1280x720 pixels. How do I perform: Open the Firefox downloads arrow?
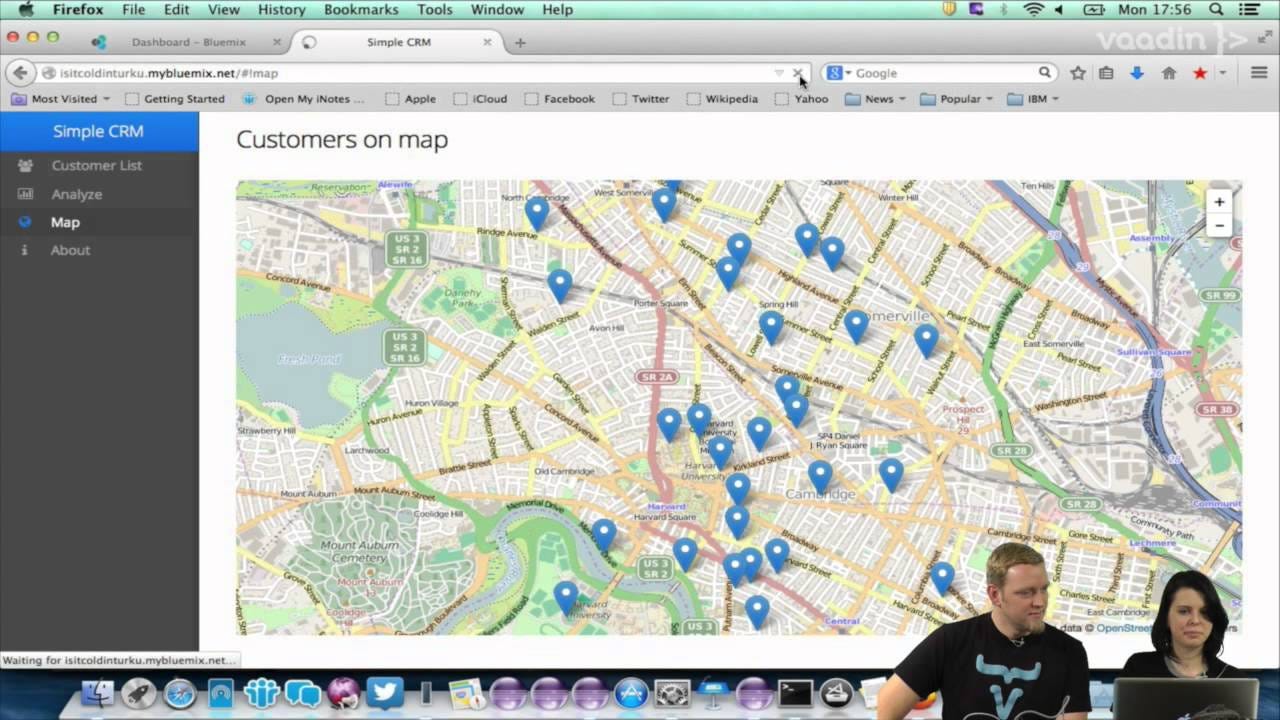pos(1137,73)
